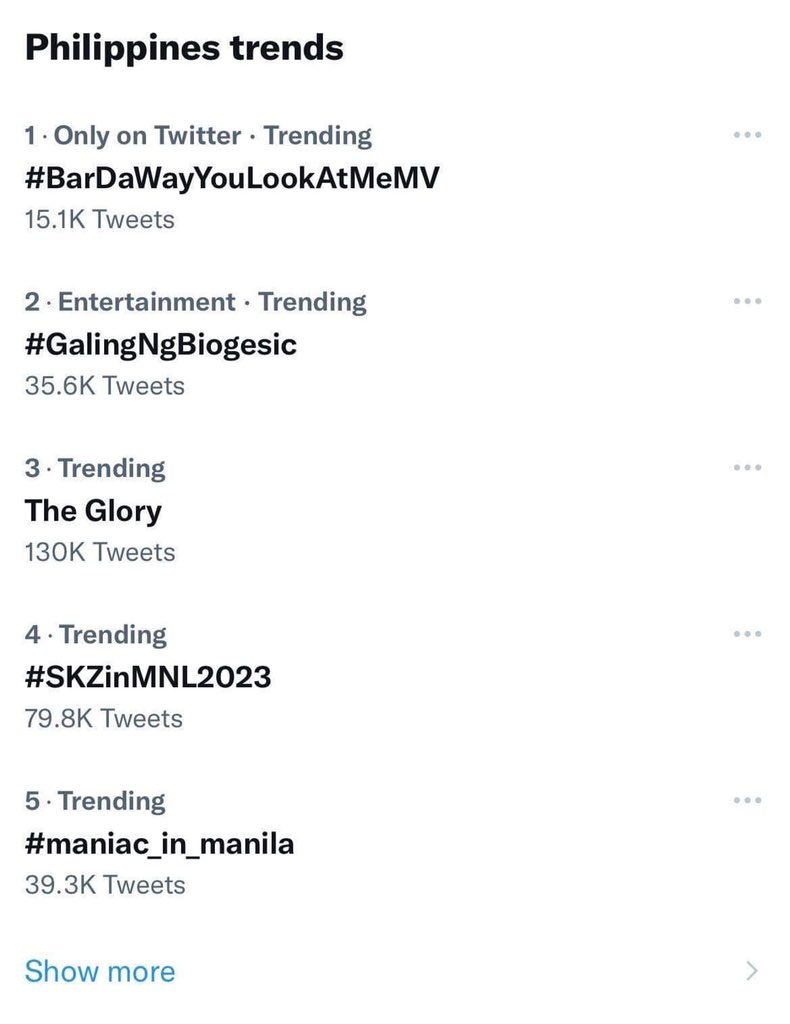
Task: Open the #GalingNgBiogesic hashtag trend
Action: point(161,345)
